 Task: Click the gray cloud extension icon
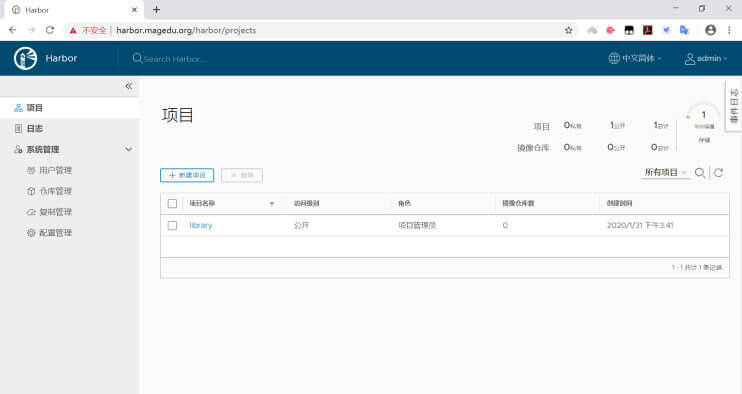pyautogui.click(x=592, y=30)
